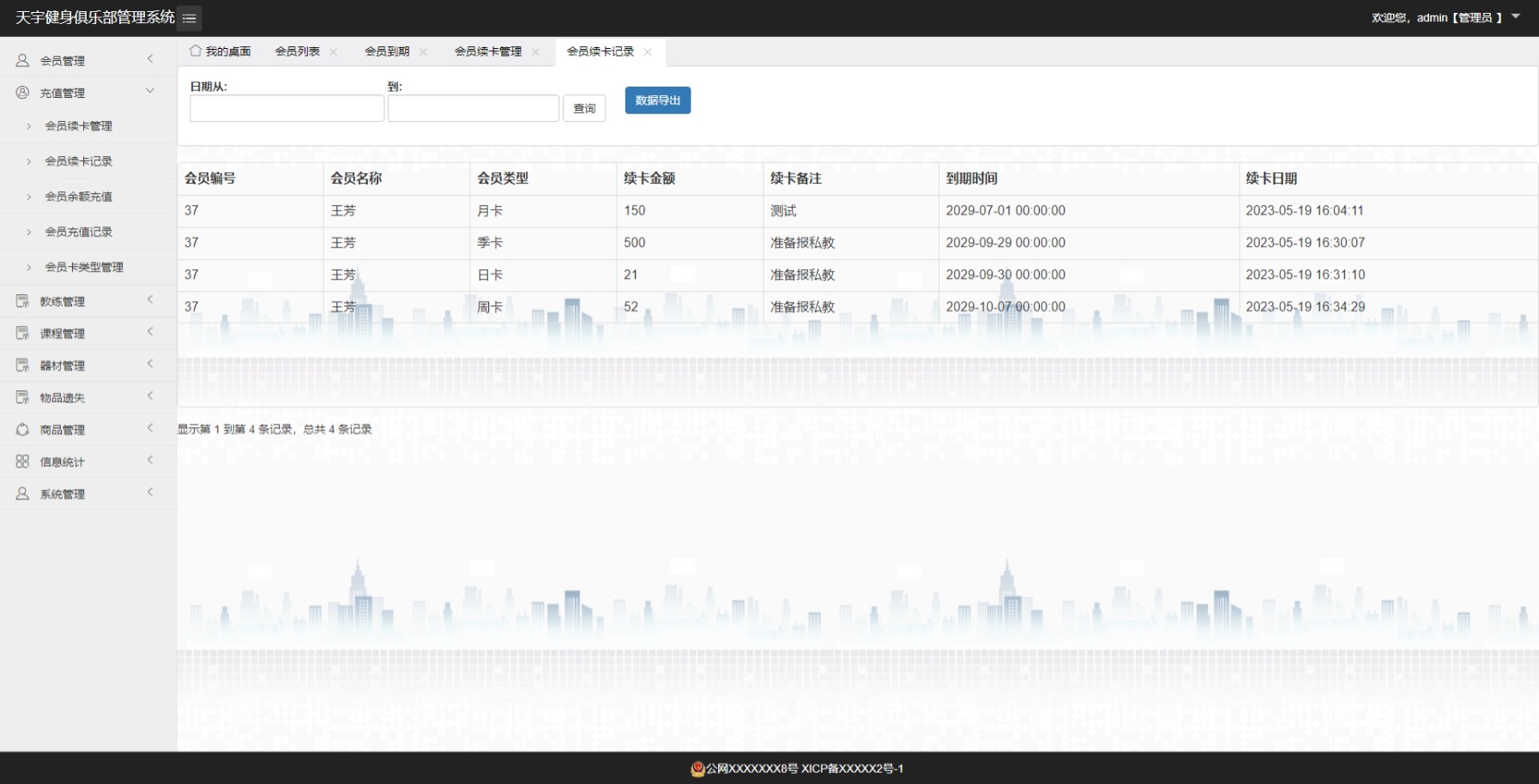Click the 欢迎您, admin user label

(x=1437, y=17)
